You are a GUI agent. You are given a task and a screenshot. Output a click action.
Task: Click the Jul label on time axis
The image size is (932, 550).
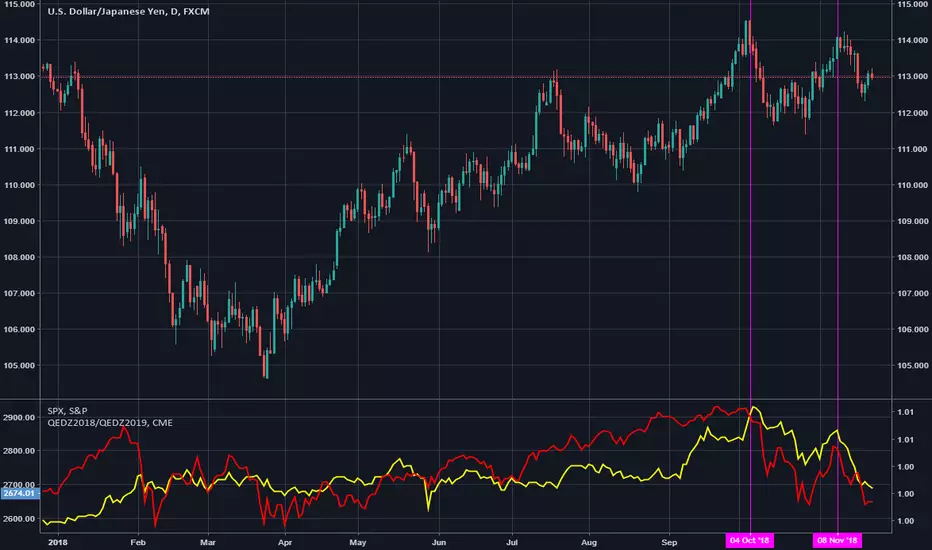512,542
